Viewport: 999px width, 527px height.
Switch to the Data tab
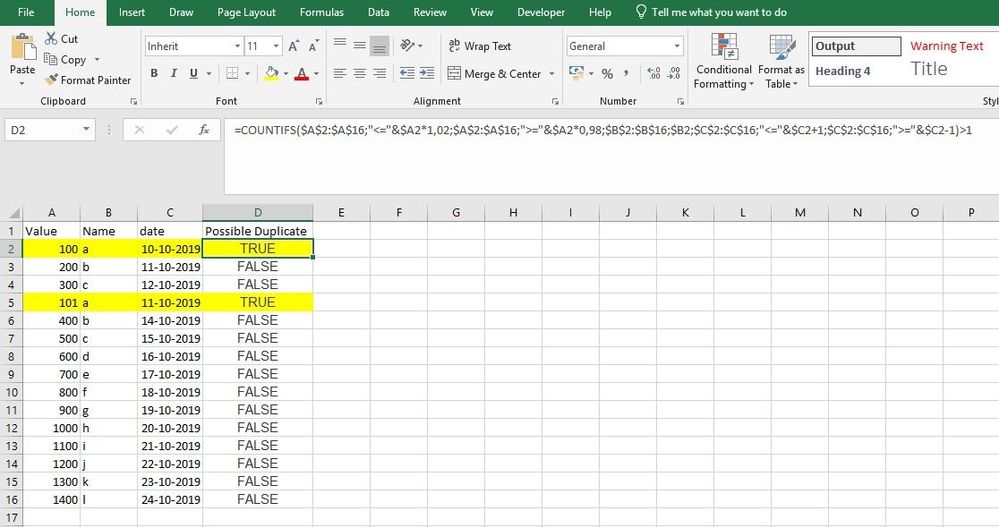(x=378, y=12)
